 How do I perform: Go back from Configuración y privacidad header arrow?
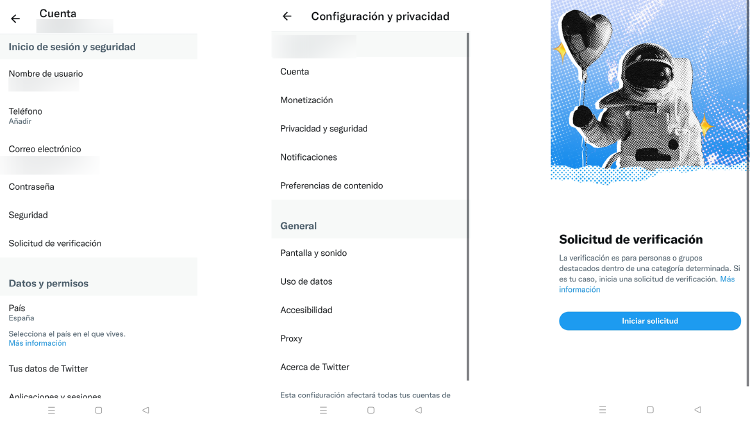[287, 16]
